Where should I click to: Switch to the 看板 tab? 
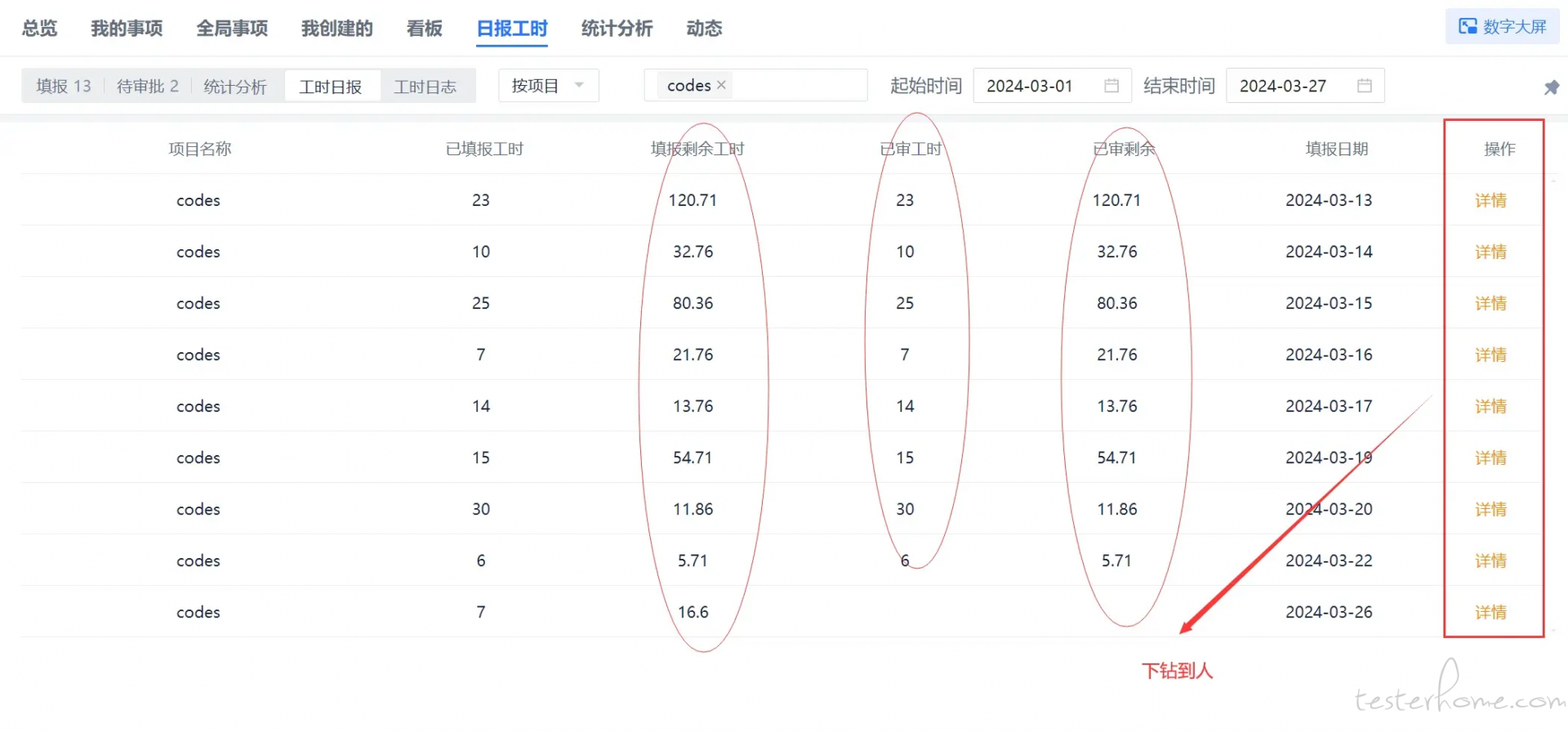coord(425,29)
